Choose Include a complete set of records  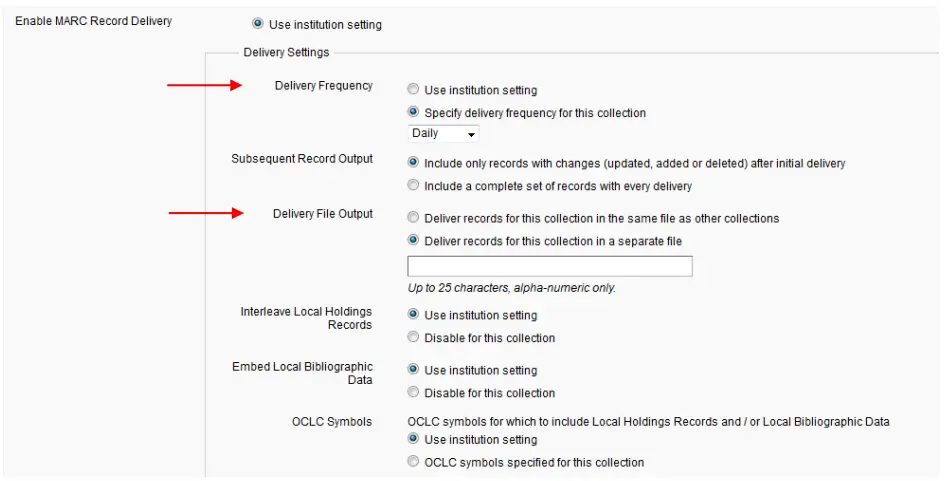click(x=414, y=185)
